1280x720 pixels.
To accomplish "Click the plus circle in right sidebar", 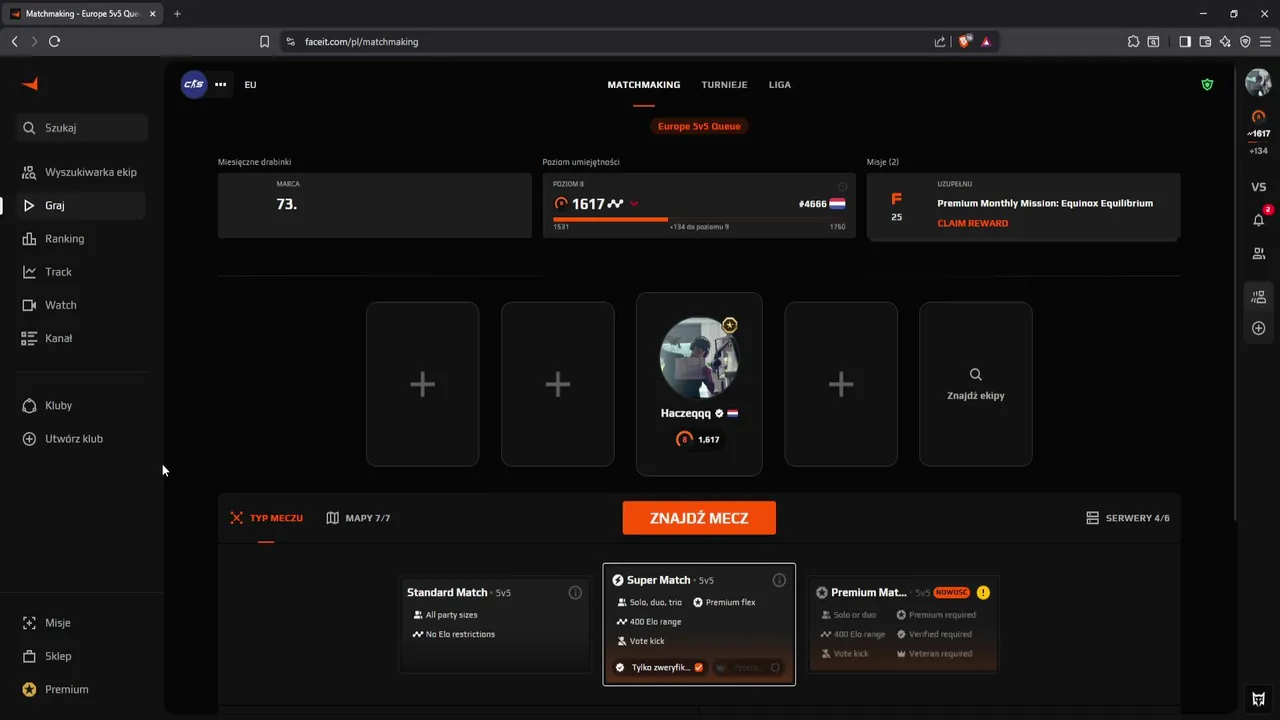I will coord(1259,328).
